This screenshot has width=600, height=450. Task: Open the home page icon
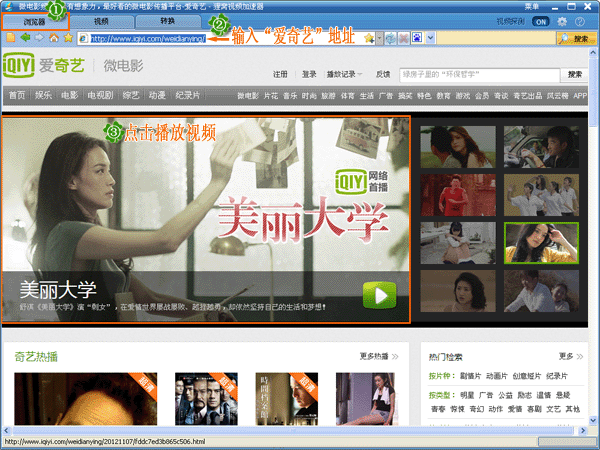tap(54, 38)
